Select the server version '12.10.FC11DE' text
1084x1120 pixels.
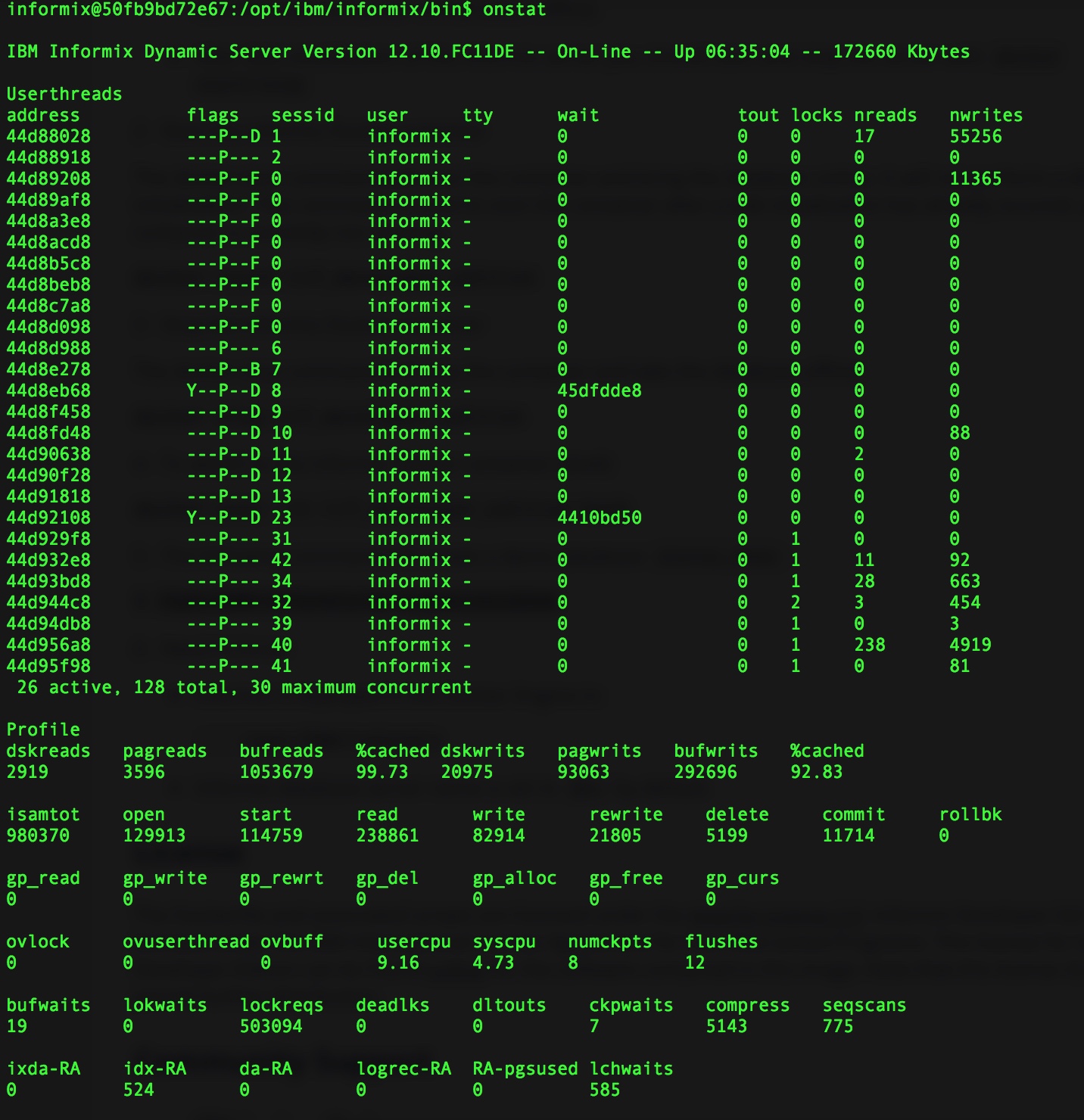coord(451,51)
